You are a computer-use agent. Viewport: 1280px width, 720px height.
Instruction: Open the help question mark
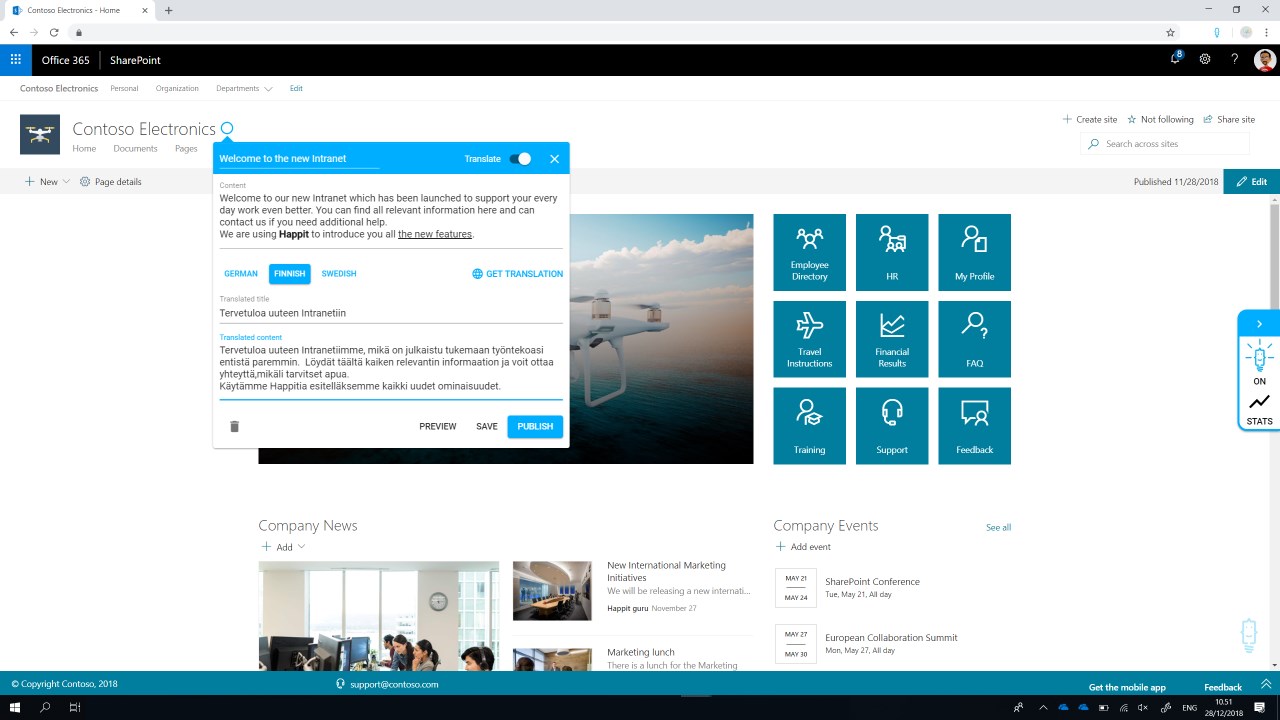1235,60
